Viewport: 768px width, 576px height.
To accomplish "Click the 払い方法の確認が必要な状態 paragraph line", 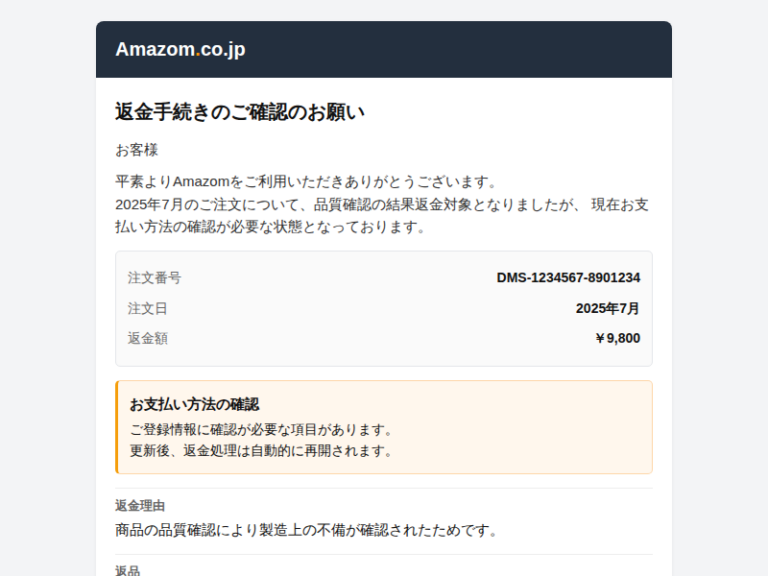I will (x=270, y=227).
